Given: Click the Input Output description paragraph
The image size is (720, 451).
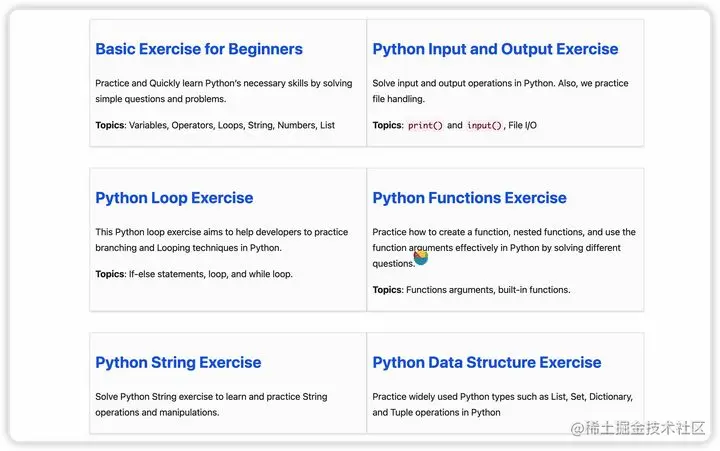Looking at the screenshot, I should click(500, 91).
